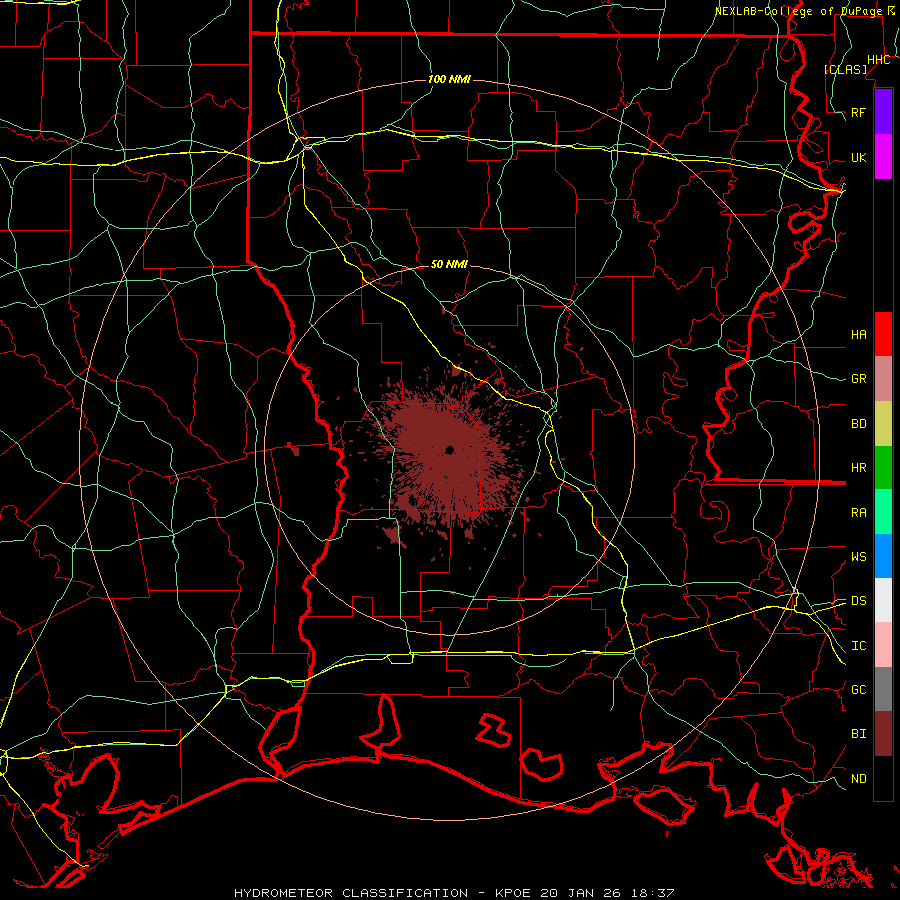Screen dimensions: 900x900
Task: Click the IC light-pink legend color block
Action: click(x=883, y=645)
